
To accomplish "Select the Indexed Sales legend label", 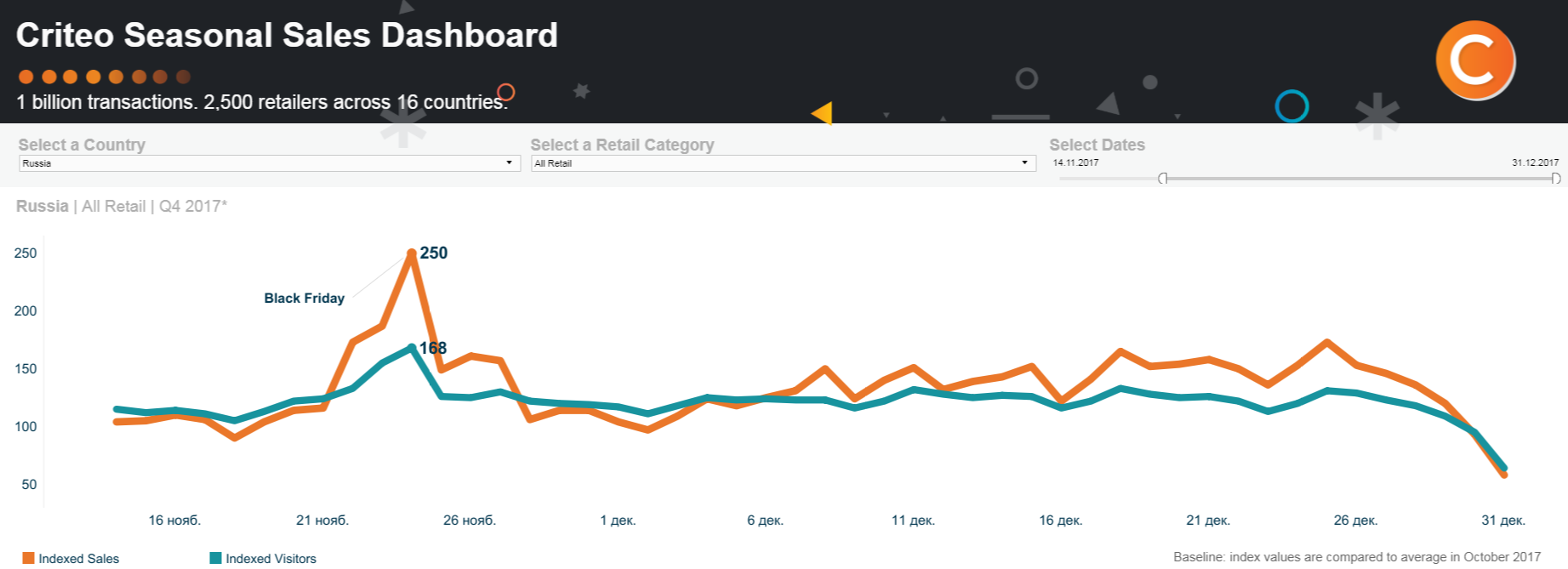I will (79, 559).
